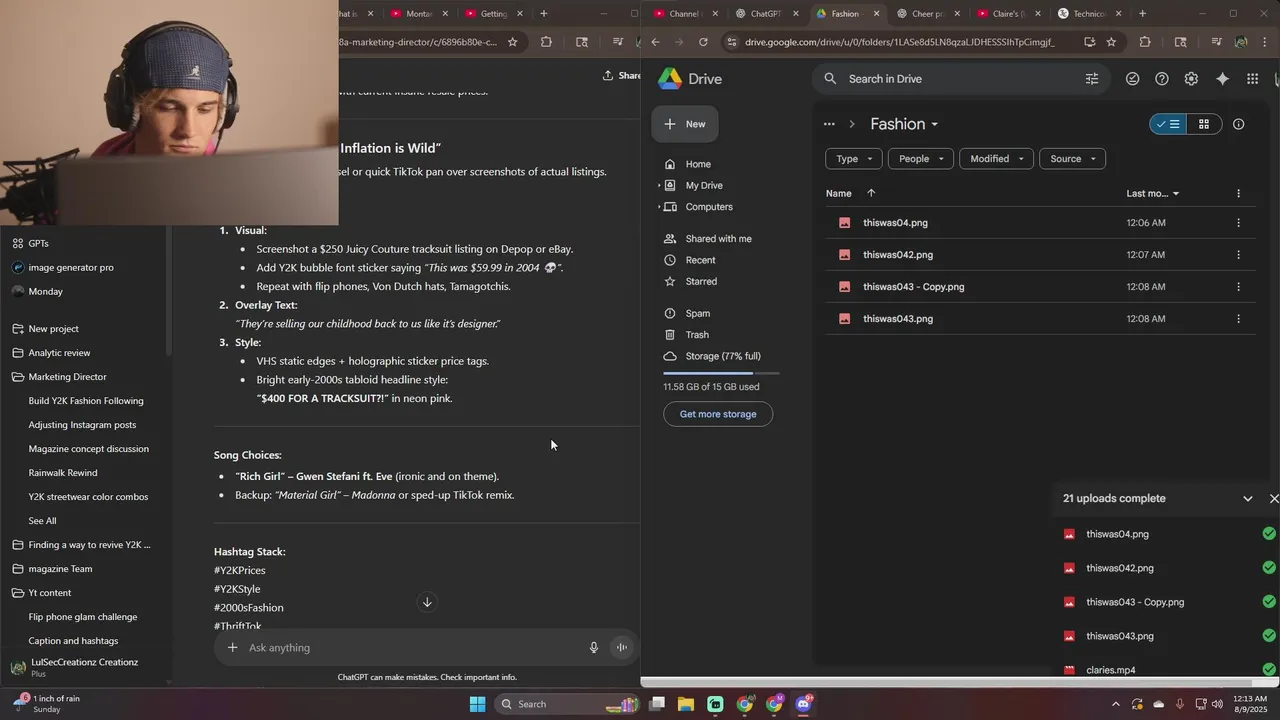Expand Computers tree

(x=659, y=207)
